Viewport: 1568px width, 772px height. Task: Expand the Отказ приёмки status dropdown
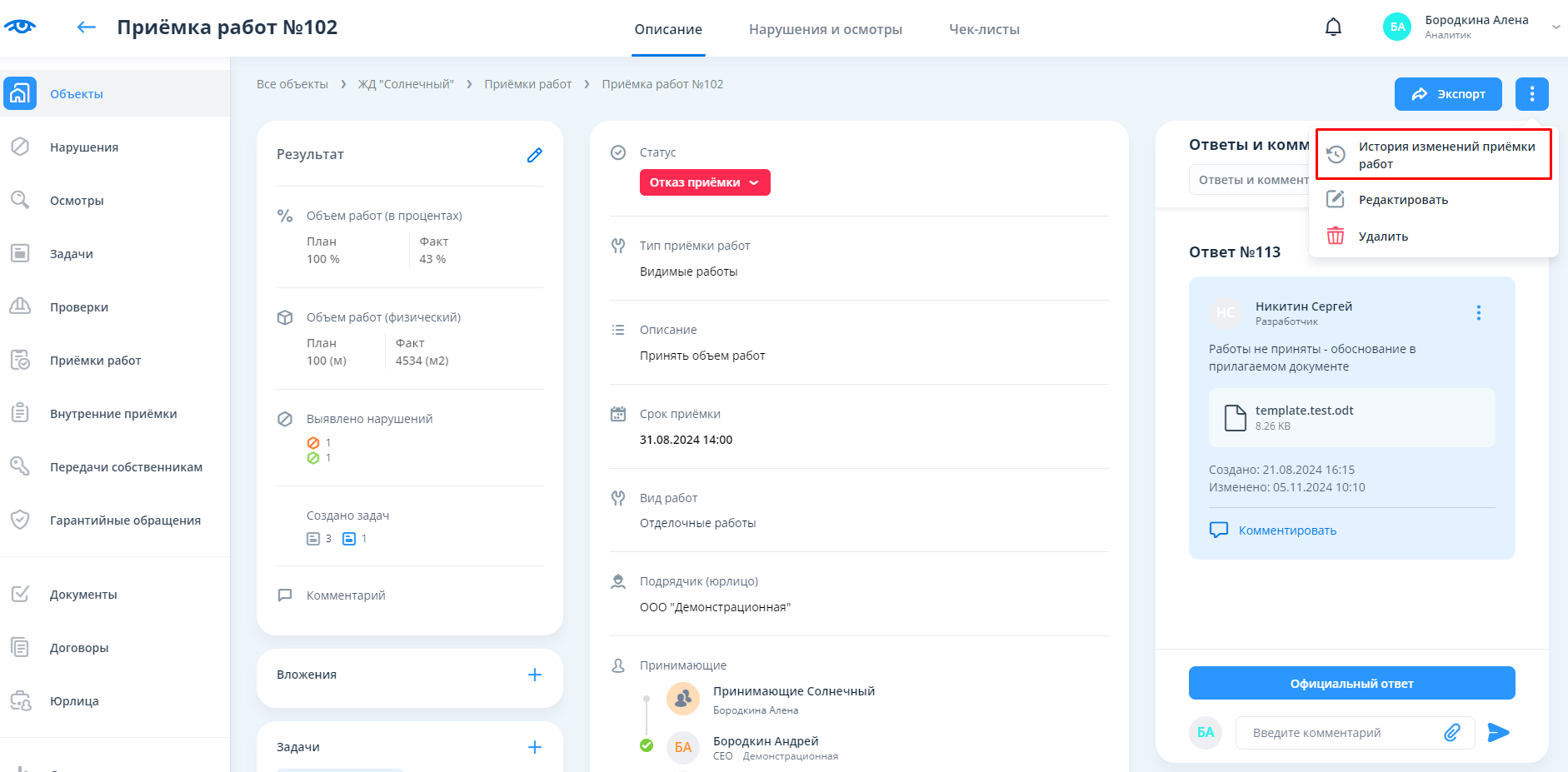point(704,182)
